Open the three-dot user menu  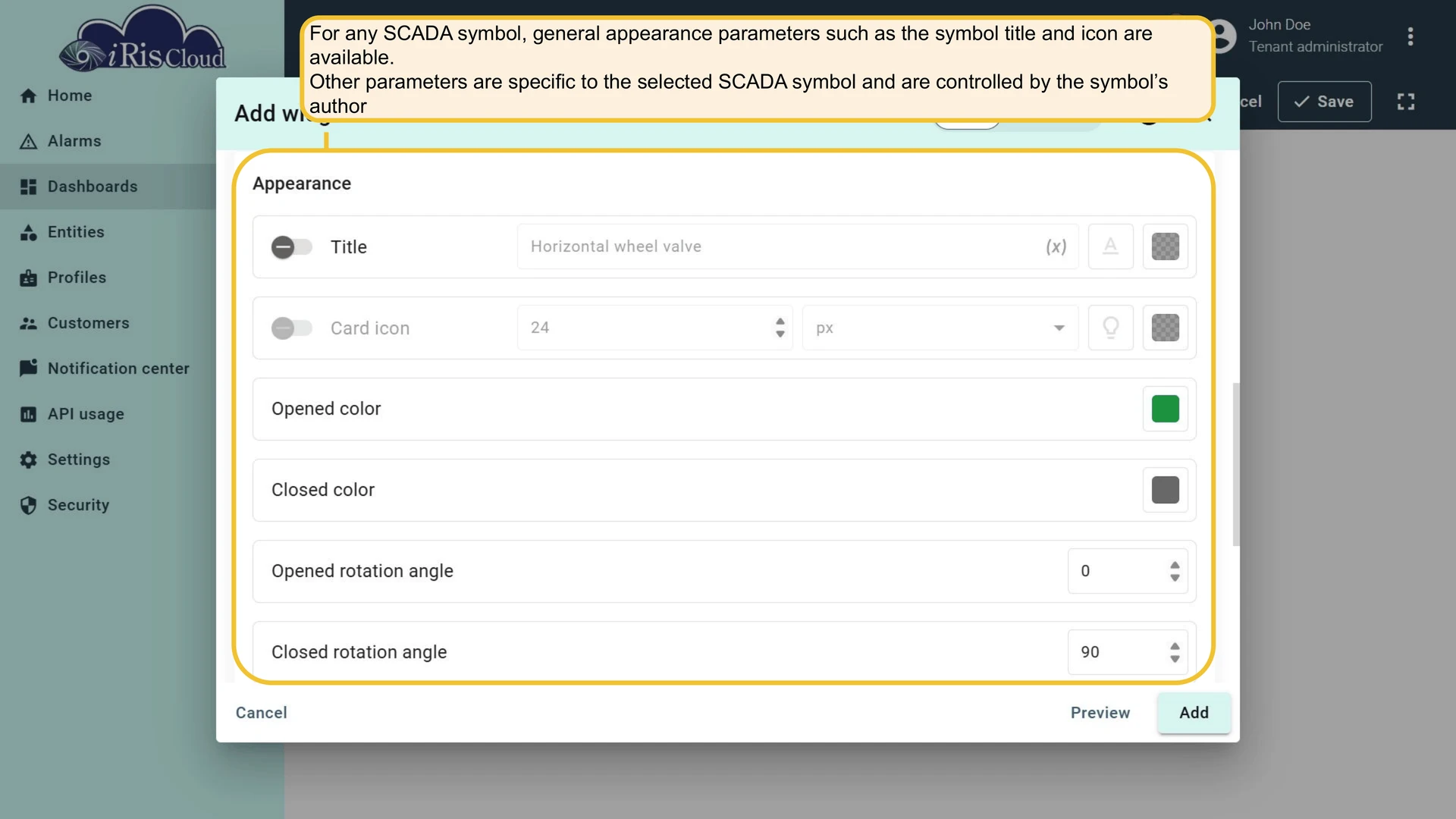1410,36
